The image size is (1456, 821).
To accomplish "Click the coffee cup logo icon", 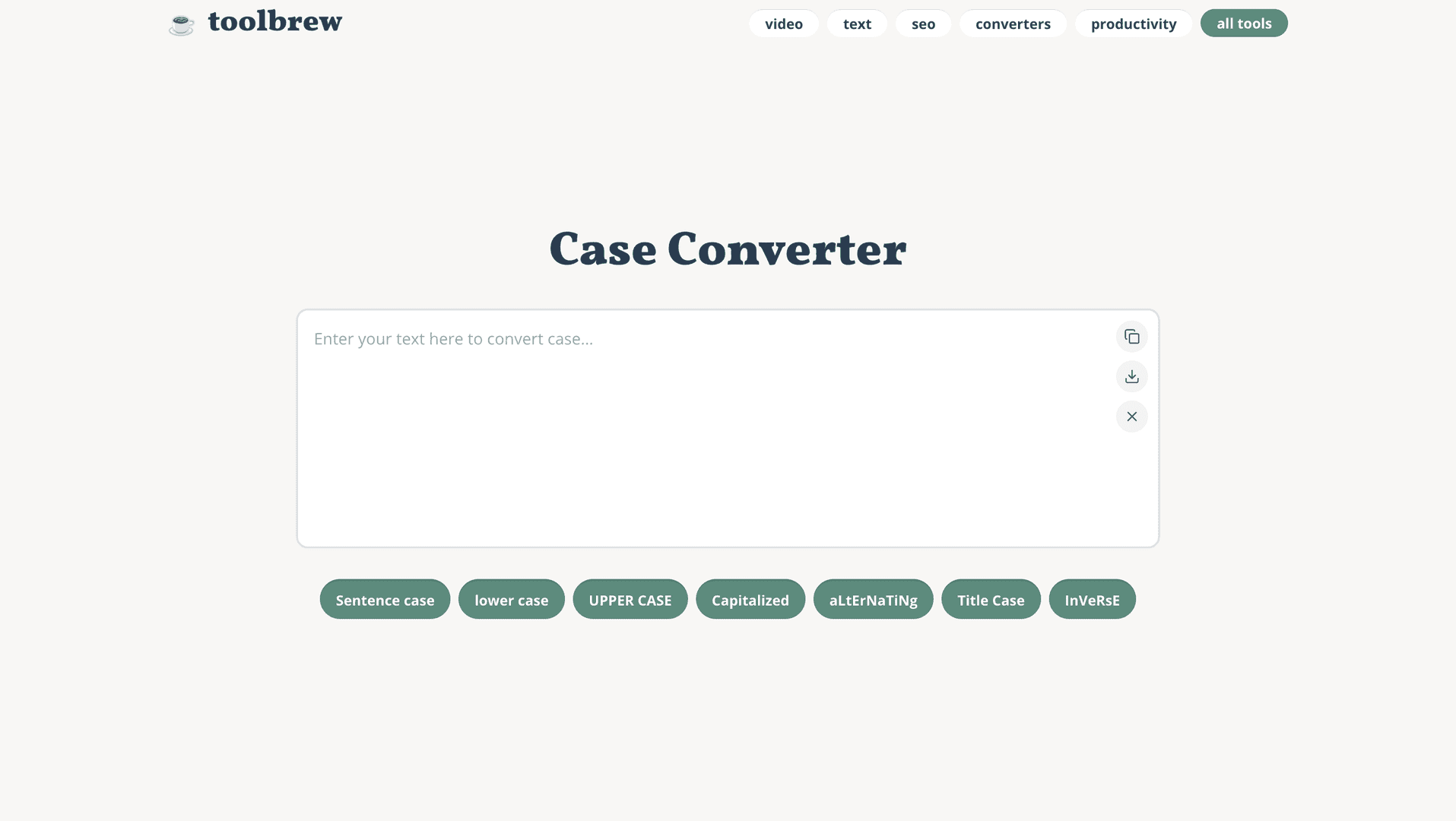I will click(181, 24).
